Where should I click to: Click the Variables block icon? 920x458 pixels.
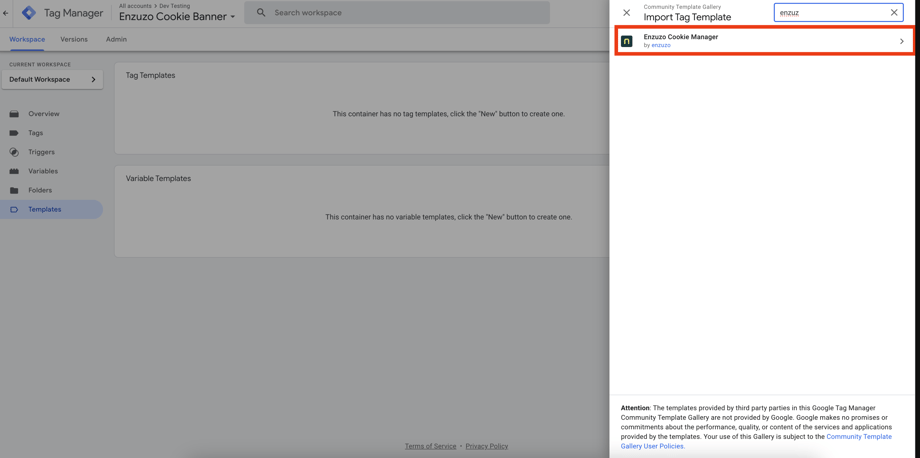coord(15,171)
